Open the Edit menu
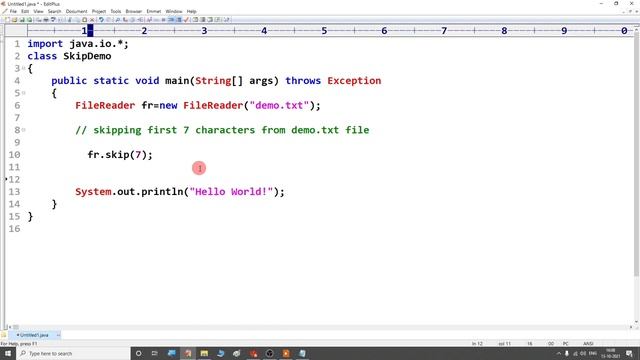 tap(25, 11)
